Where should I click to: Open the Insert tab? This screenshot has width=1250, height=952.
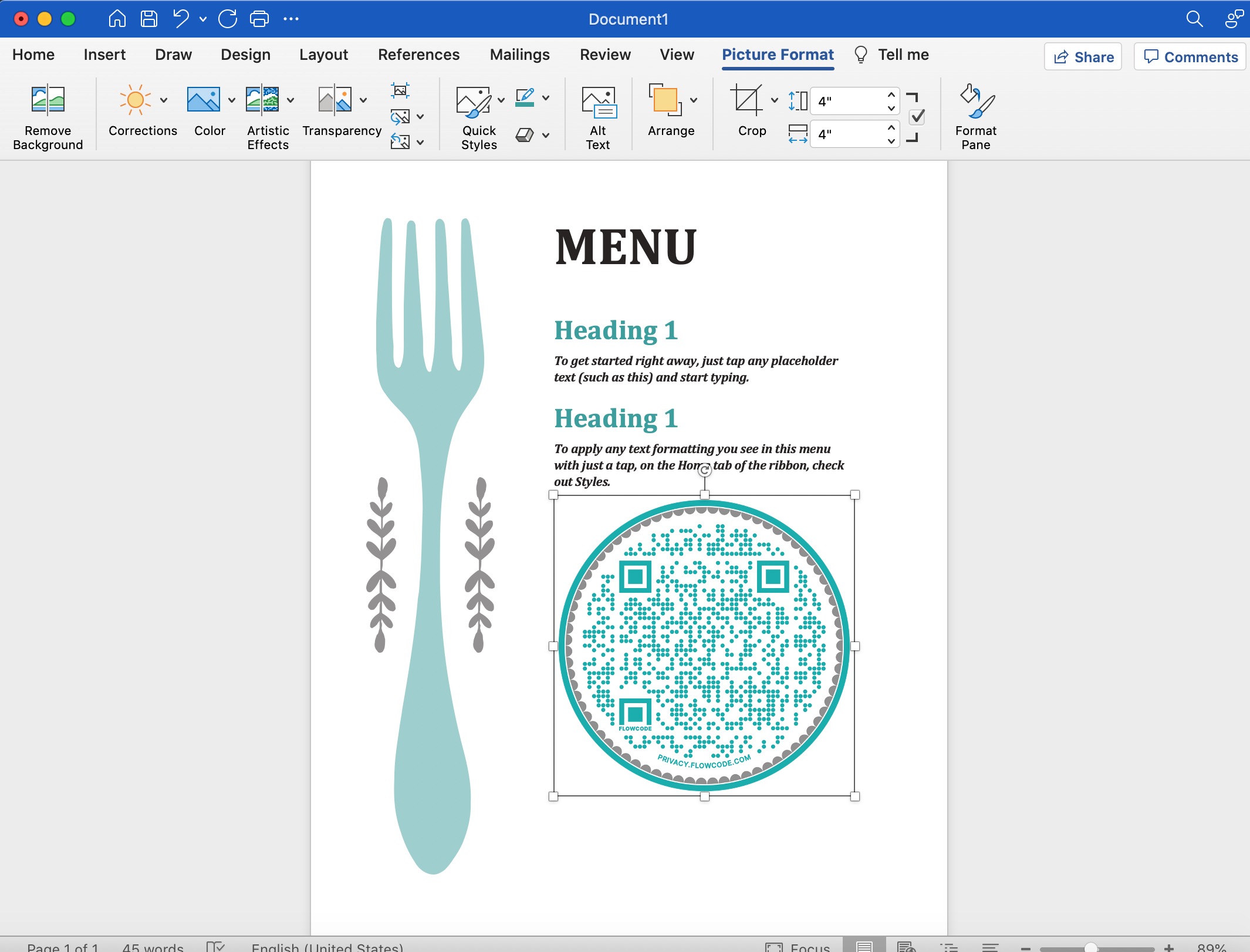tap(104, 55)
